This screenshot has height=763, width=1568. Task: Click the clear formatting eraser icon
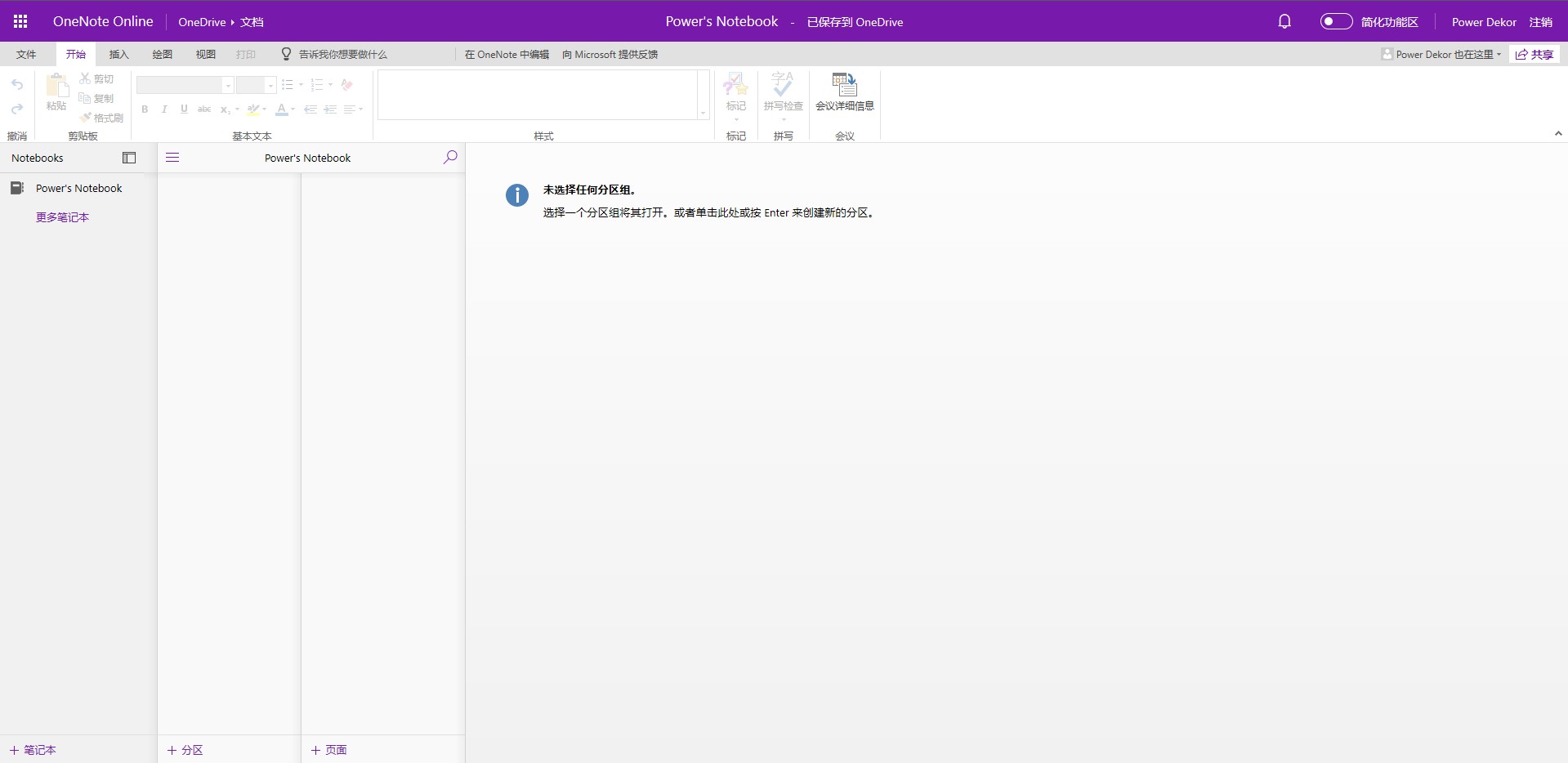click(x=346, y=85)
